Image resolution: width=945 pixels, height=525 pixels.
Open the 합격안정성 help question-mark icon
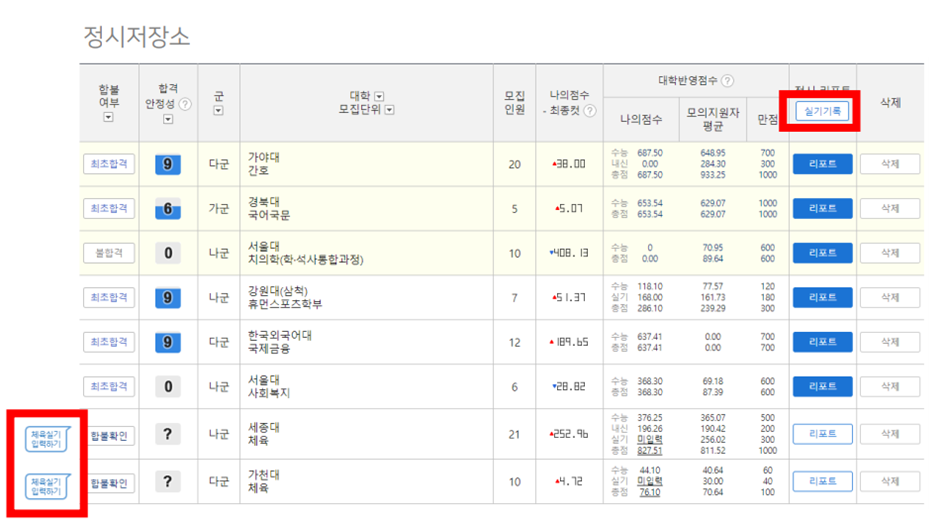click(x=186, y=104)
